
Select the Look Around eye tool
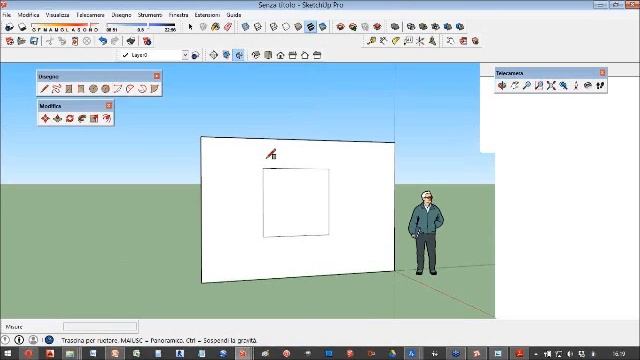click(588, 85)
